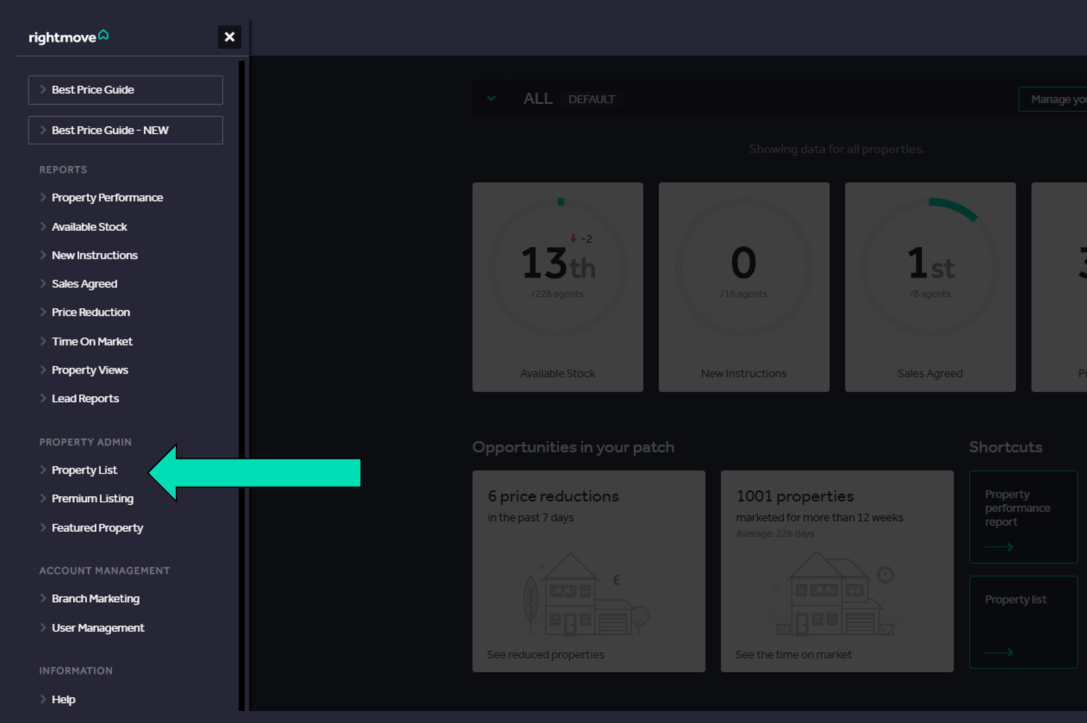Open Property List in Property Admin
Viewport: 1087px width, 723px height.
[84, 470]
